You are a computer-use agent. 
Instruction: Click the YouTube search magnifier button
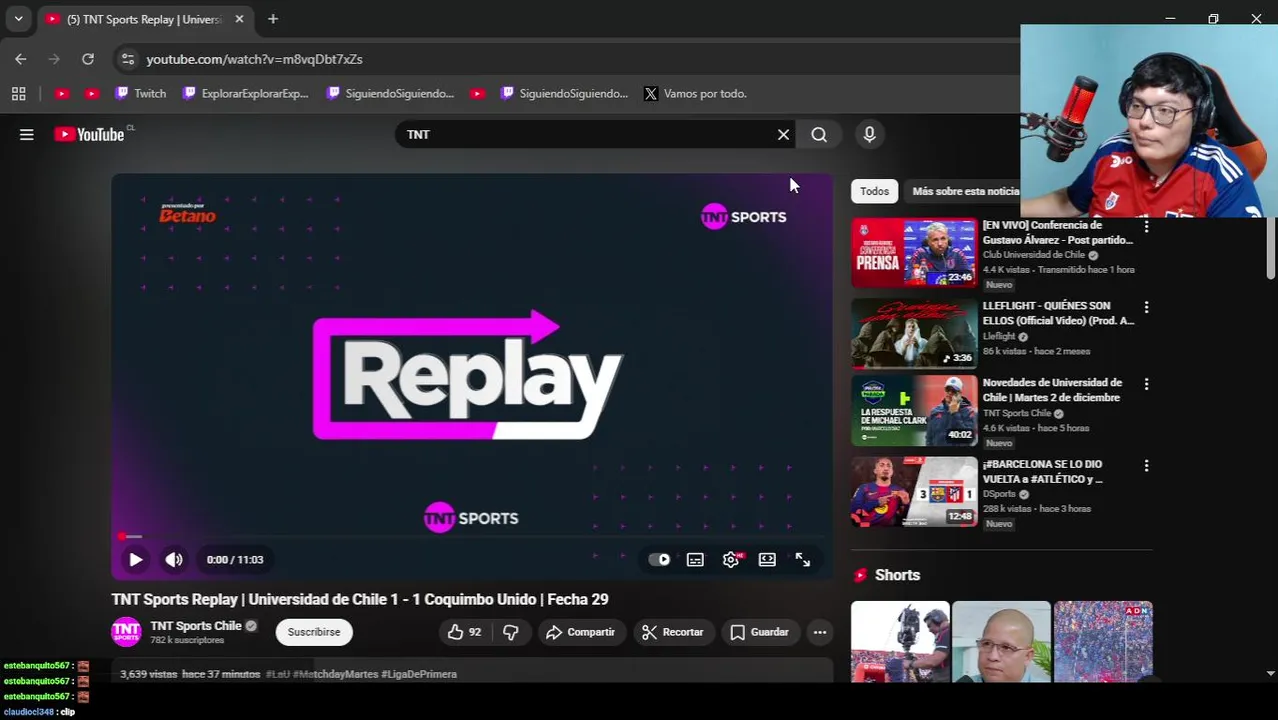point(819,134)
